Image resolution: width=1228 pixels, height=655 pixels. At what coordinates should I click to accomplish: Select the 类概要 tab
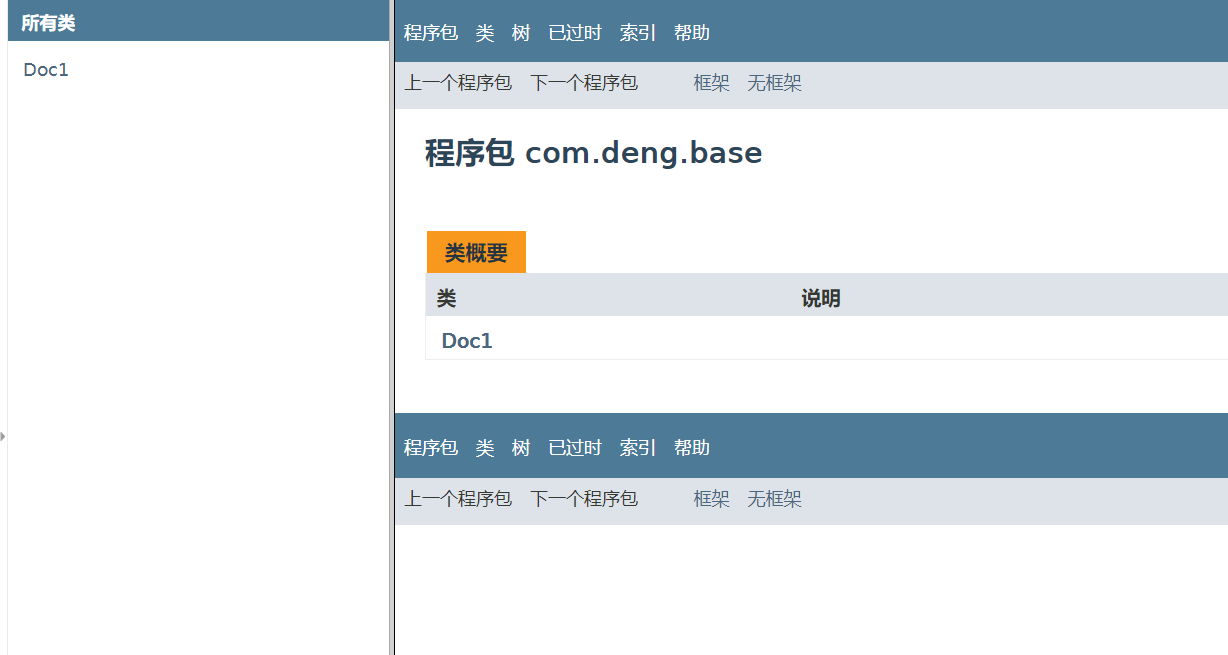[476, 253]
